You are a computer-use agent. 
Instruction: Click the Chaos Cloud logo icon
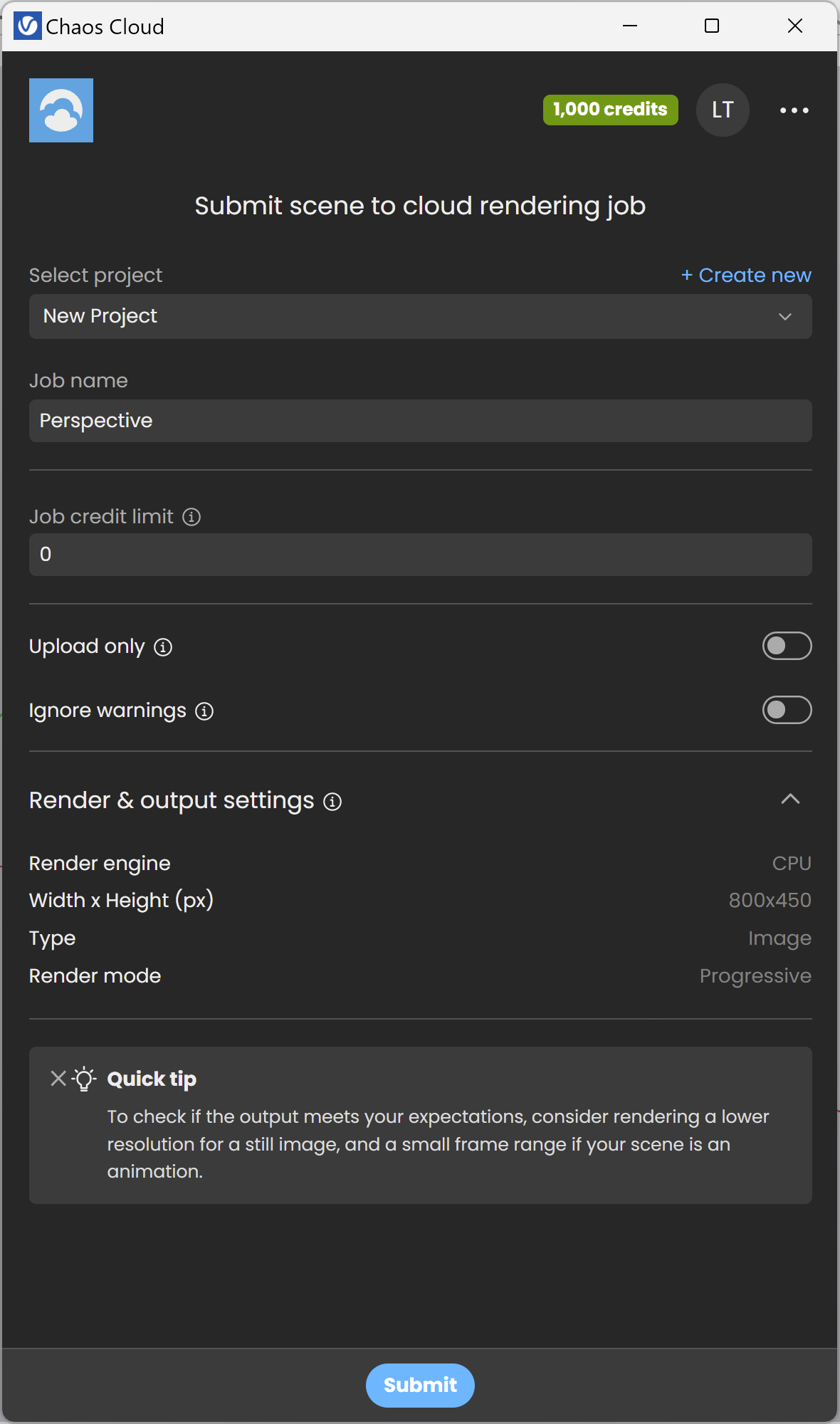point(61,110)
